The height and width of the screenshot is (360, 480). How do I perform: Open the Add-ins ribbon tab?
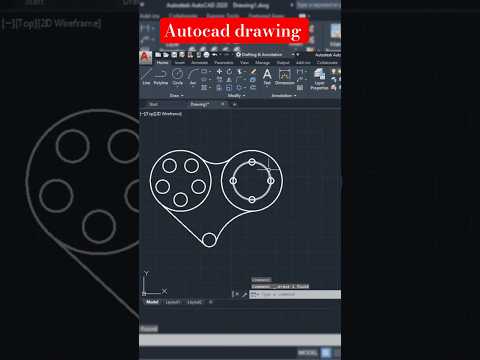(303, 63)
